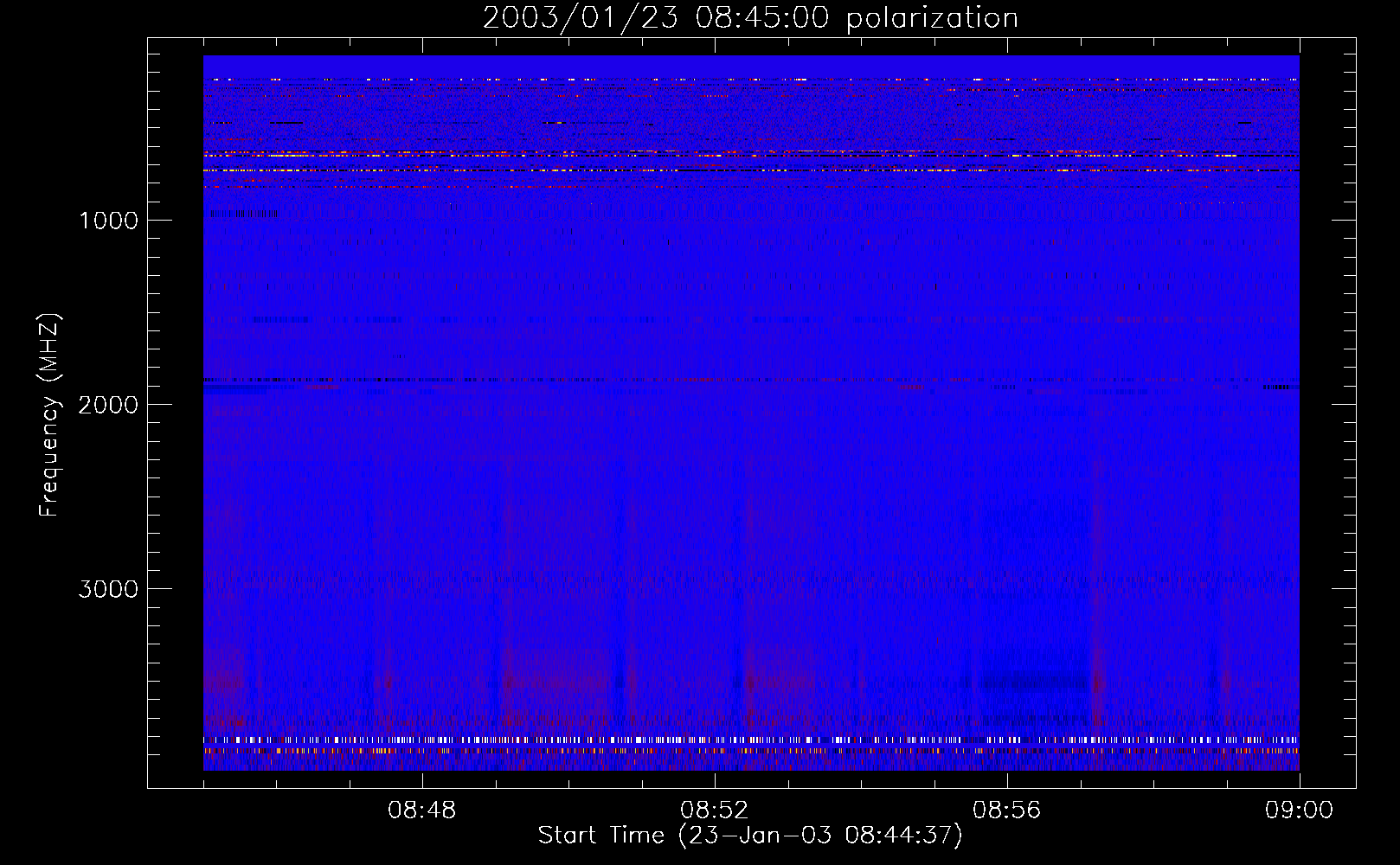Select the 3000 frequency axis label
This screenshot has width=1400, height=865.
[108, 589]
